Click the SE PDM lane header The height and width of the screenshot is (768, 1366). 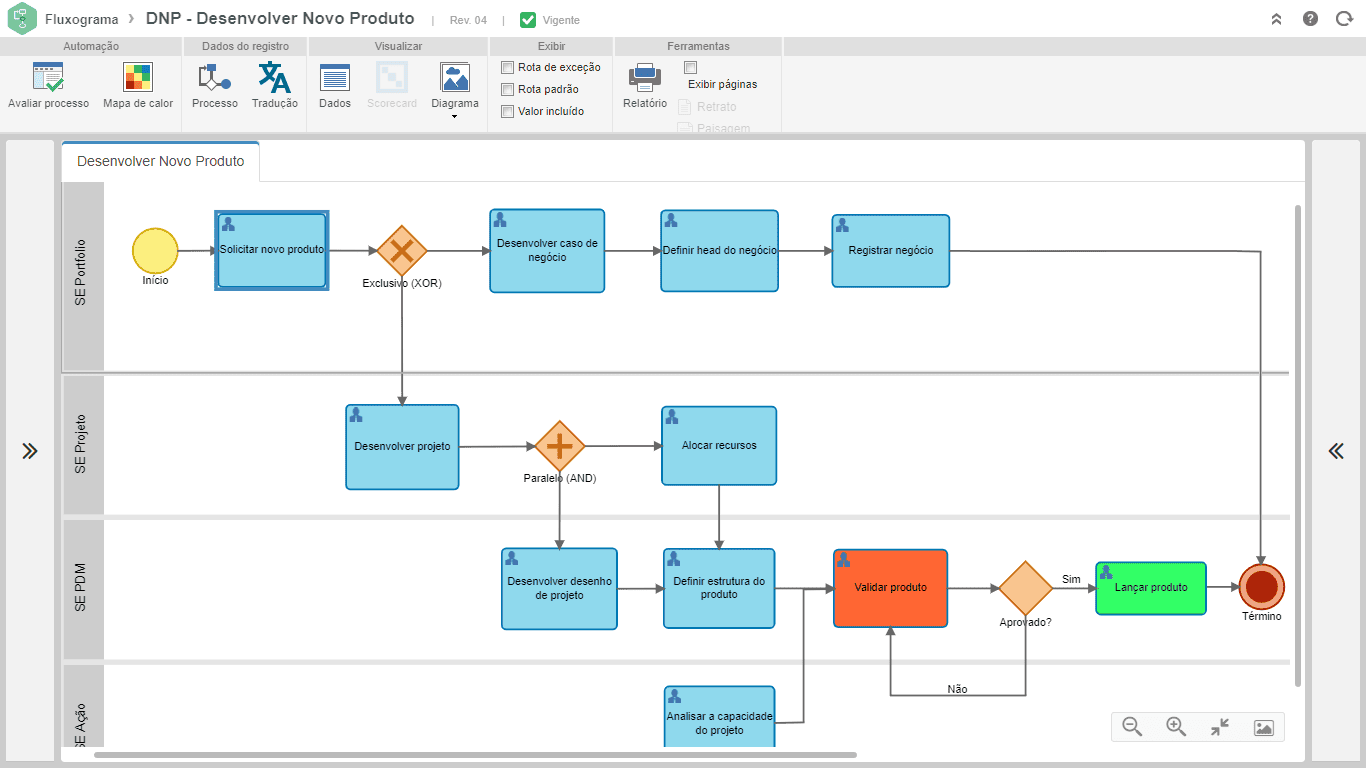coord(83,588)
